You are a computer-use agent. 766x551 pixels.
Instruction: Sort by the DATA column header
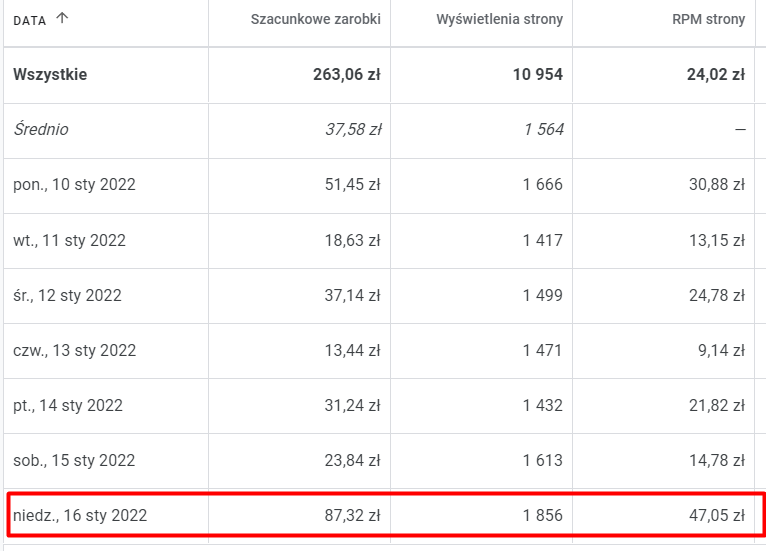tap(30, 20)
